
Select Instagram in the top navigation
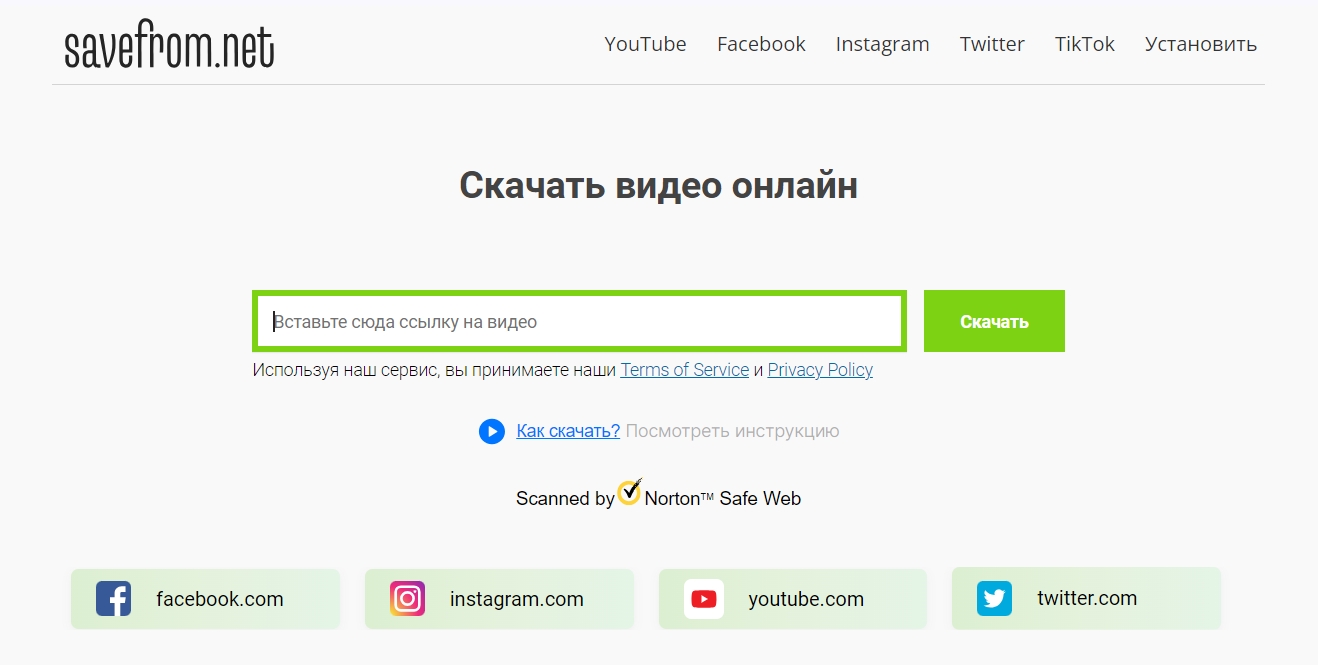coord(882,44)
